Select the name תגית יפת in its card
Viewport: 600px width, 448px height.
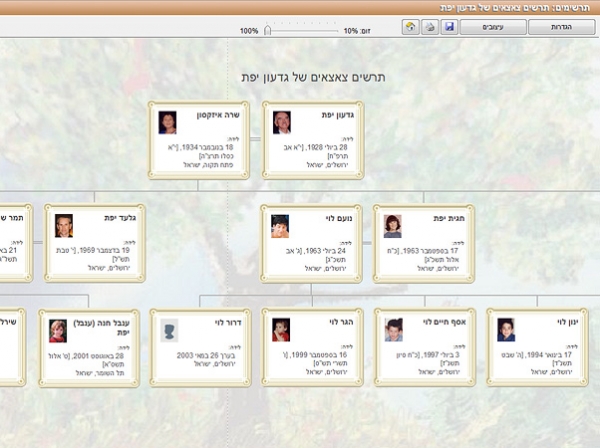click(449, 218)
